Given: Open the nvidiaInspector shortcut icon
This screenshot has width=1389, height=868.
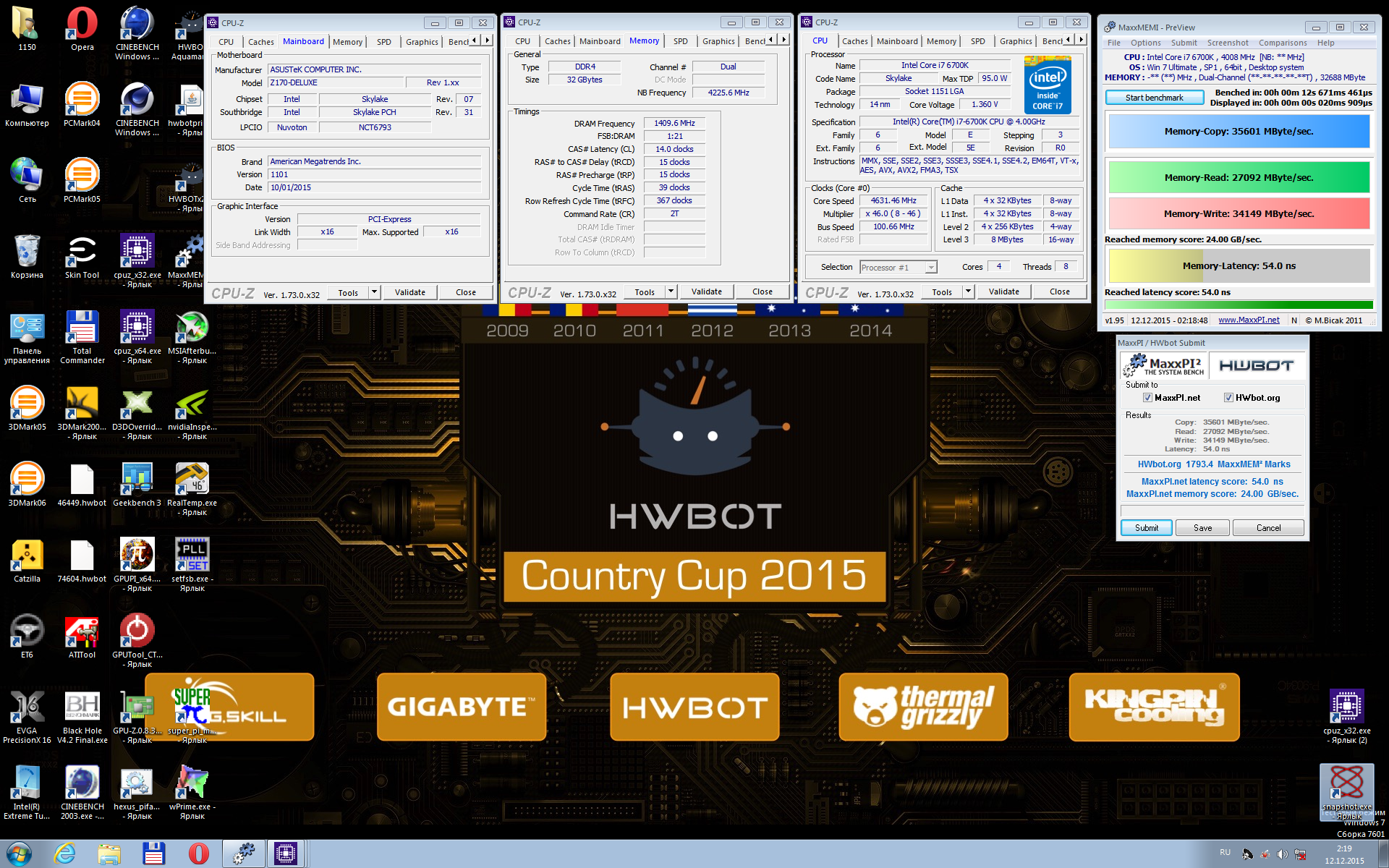Looking at the screenshot, I should [x=192, y=413].
